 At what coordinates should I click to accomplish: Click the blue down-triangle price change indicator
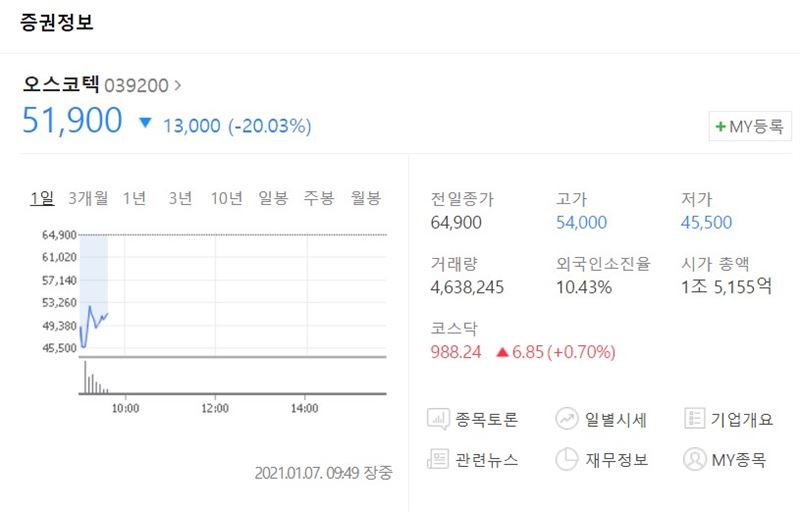(x=145, y=123)
